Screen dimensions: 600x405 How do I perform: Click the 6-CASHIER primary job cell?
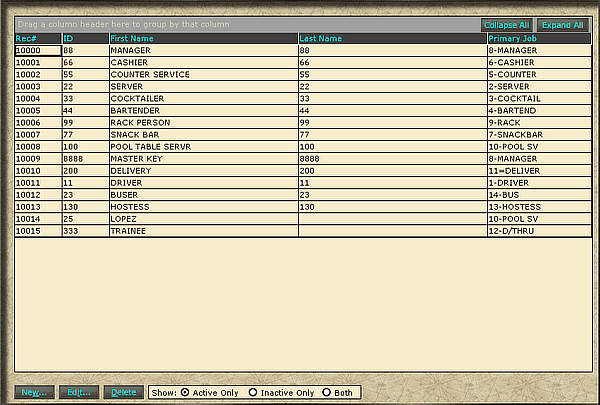click(540, 62)
